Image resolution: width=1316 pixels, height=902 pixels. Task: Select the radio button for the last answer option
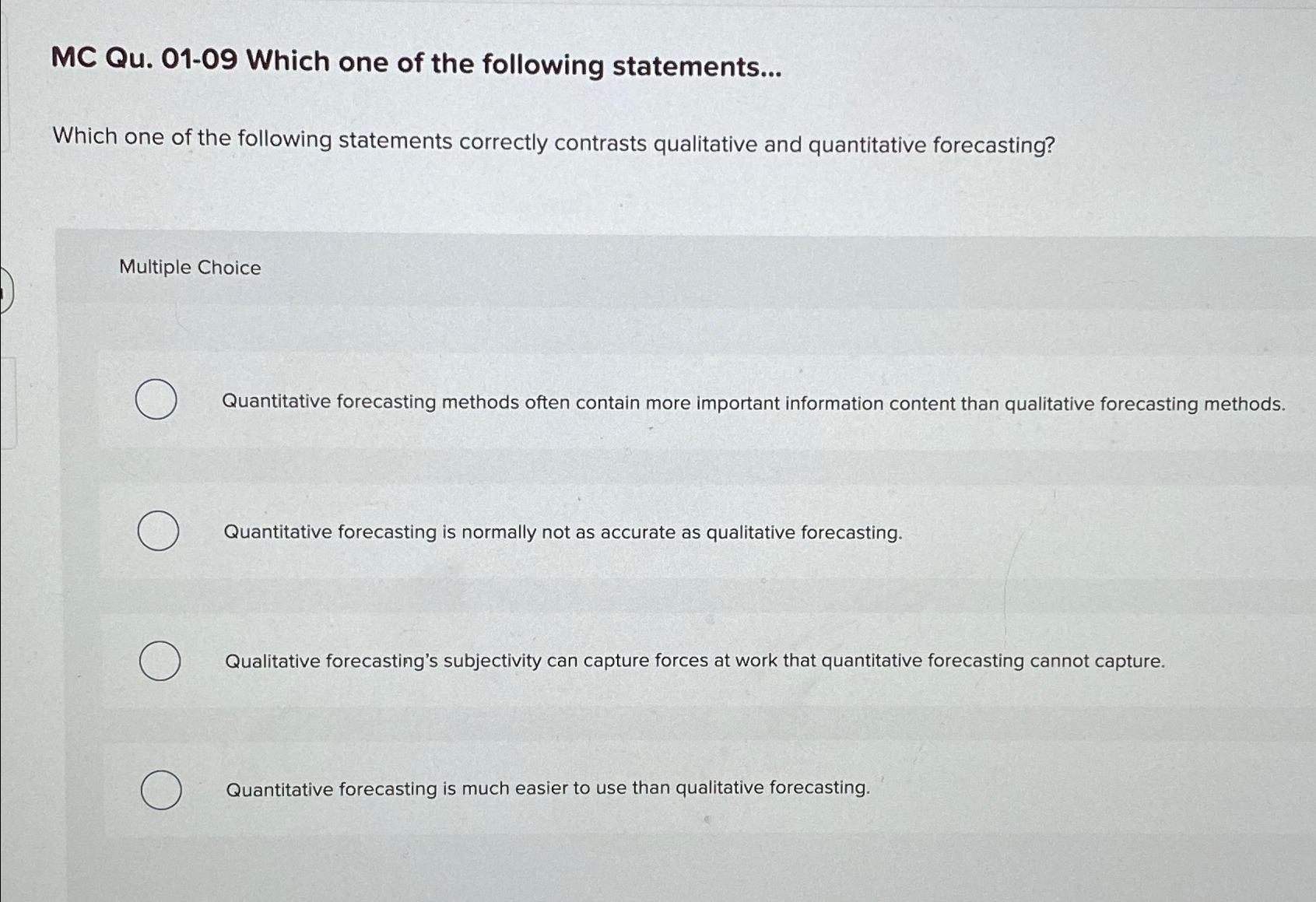click(x=160, y=790)
